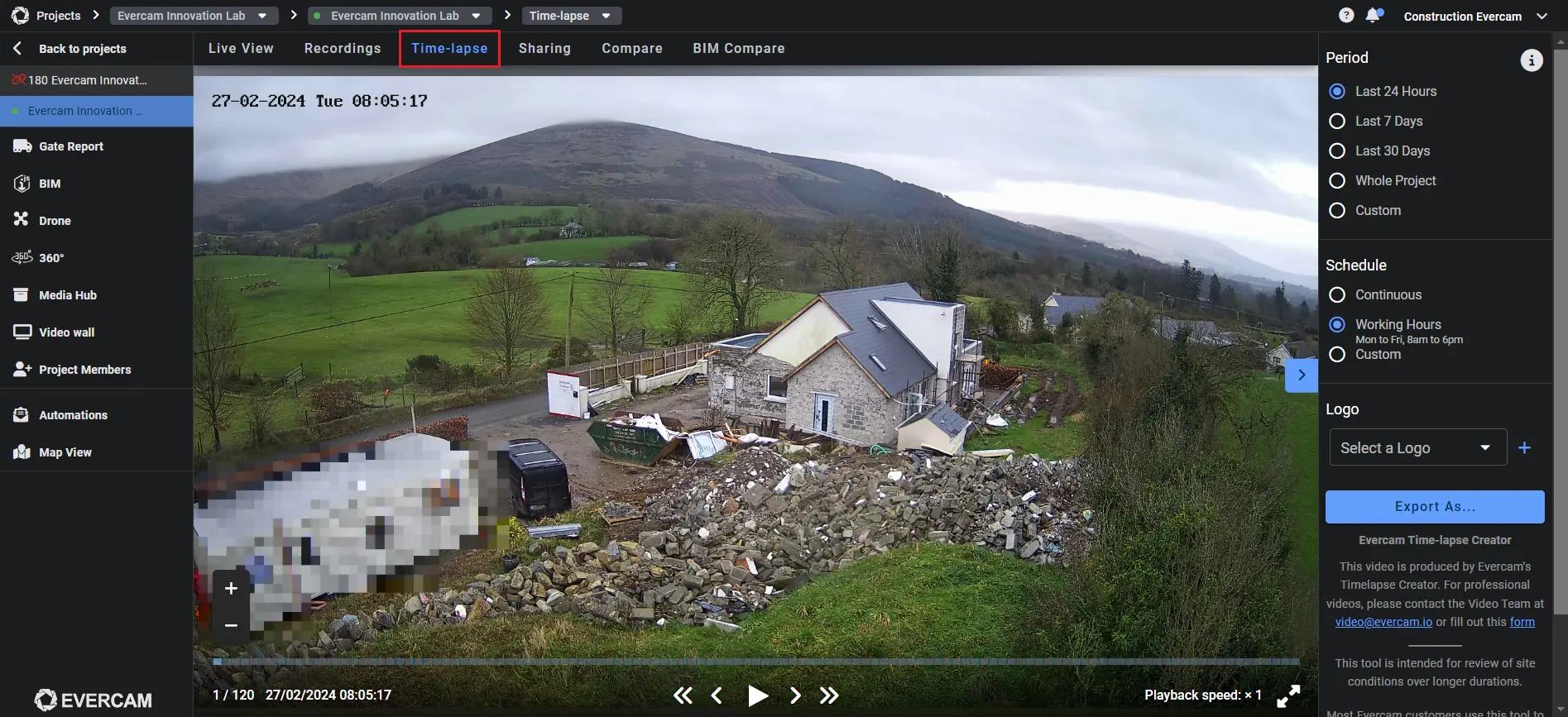Image resolution: width=1568 pixels, height=717 pixels.
Task: Switch to Recordings tab
Action: 343,48
